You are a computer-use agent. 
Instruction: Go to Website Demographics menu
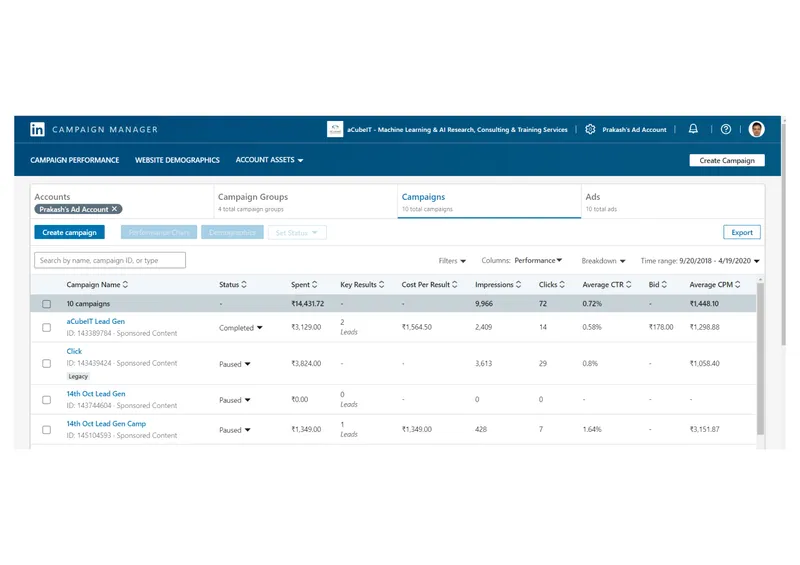point(177,160)
